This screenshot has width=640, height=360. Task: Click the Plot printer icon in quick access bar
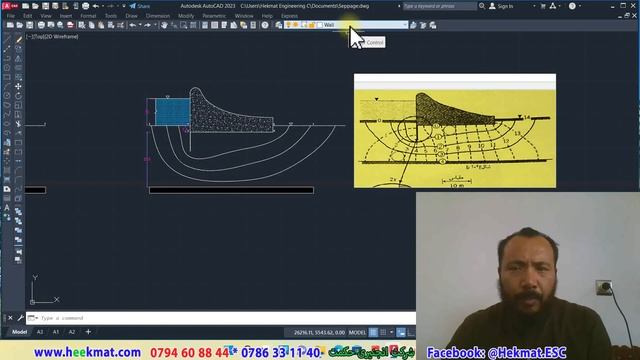click(85, 6)
